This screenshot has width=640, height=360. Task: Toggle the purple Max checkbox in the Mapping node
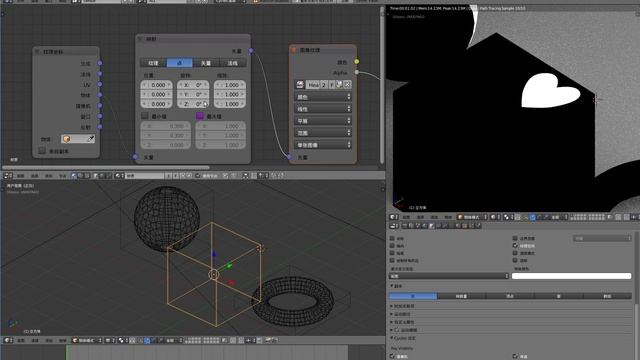tap(200, 116)
